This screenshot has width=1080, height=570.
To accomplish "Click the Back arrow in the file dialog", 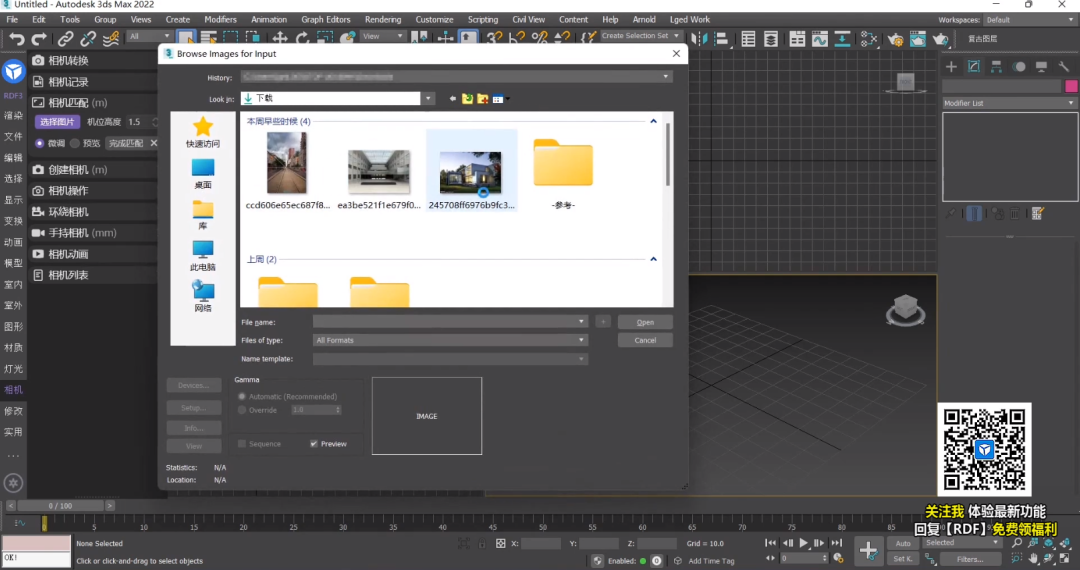I will click(x=453, y=99).
